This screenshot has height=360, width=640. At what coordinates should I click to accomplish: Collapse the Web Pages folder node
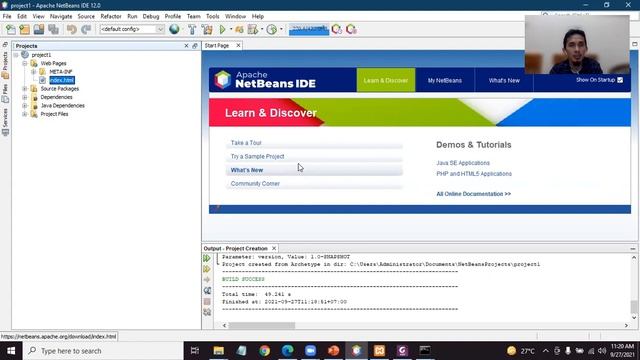25,63
